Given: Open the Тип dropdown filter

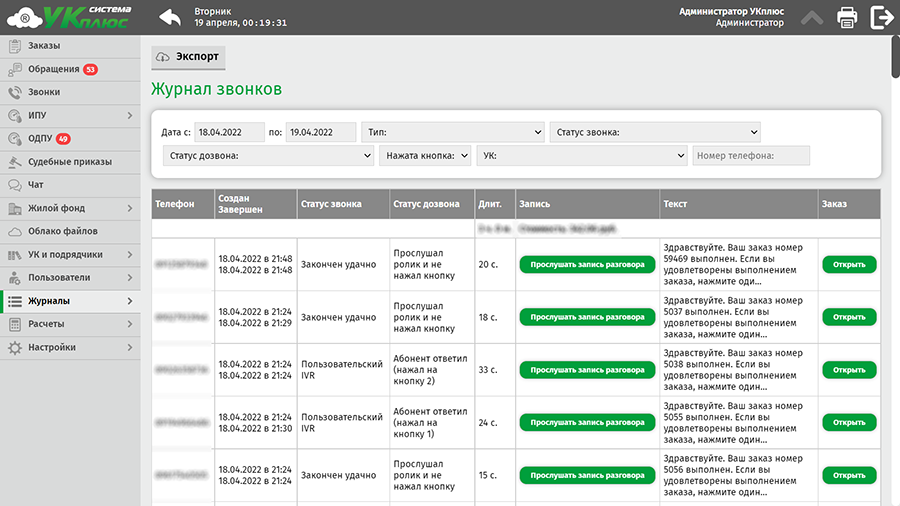Looking at the screenshot, I should click(453, 132).
